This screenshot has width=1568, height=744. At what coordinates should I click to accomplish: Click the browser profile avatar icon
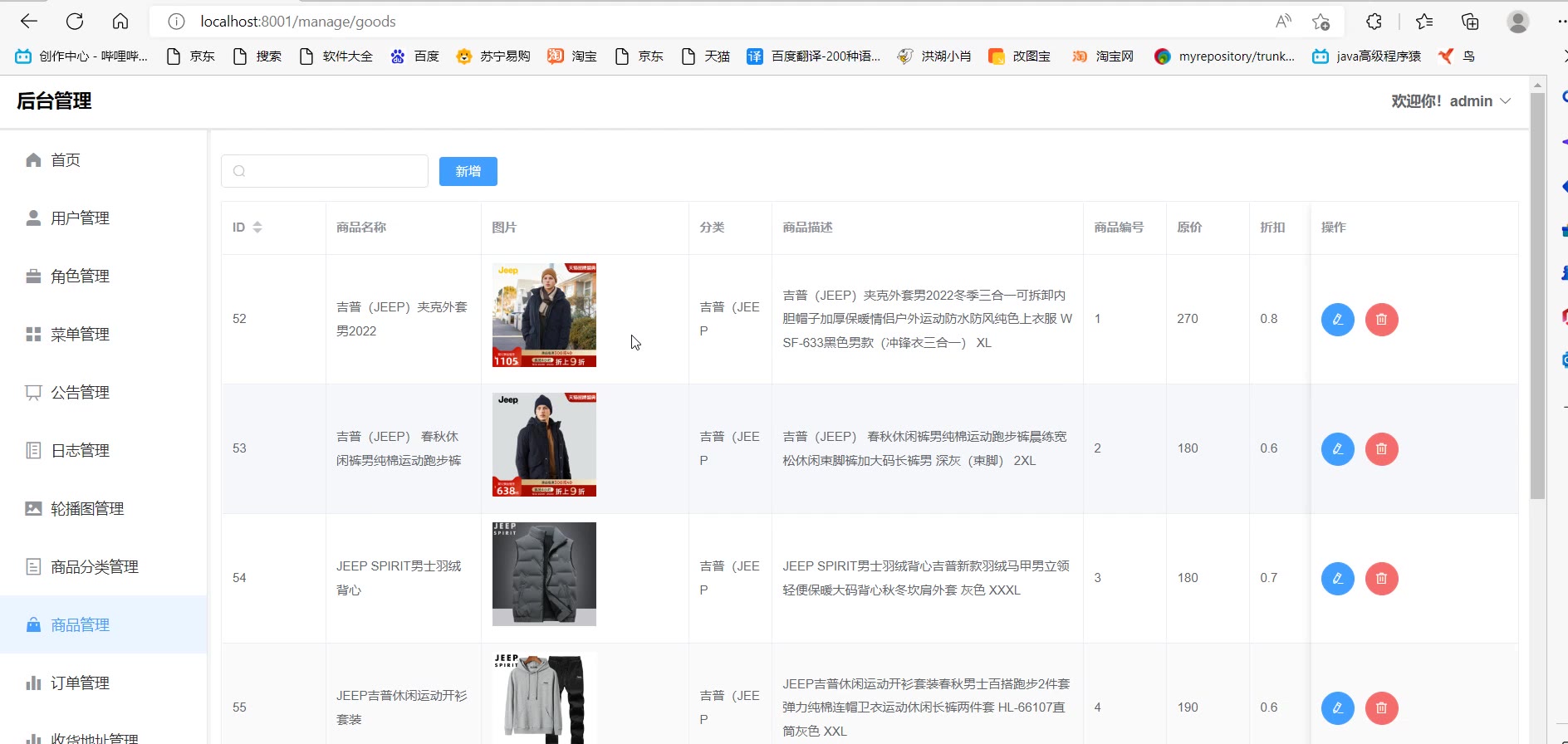pos(1517,22)
